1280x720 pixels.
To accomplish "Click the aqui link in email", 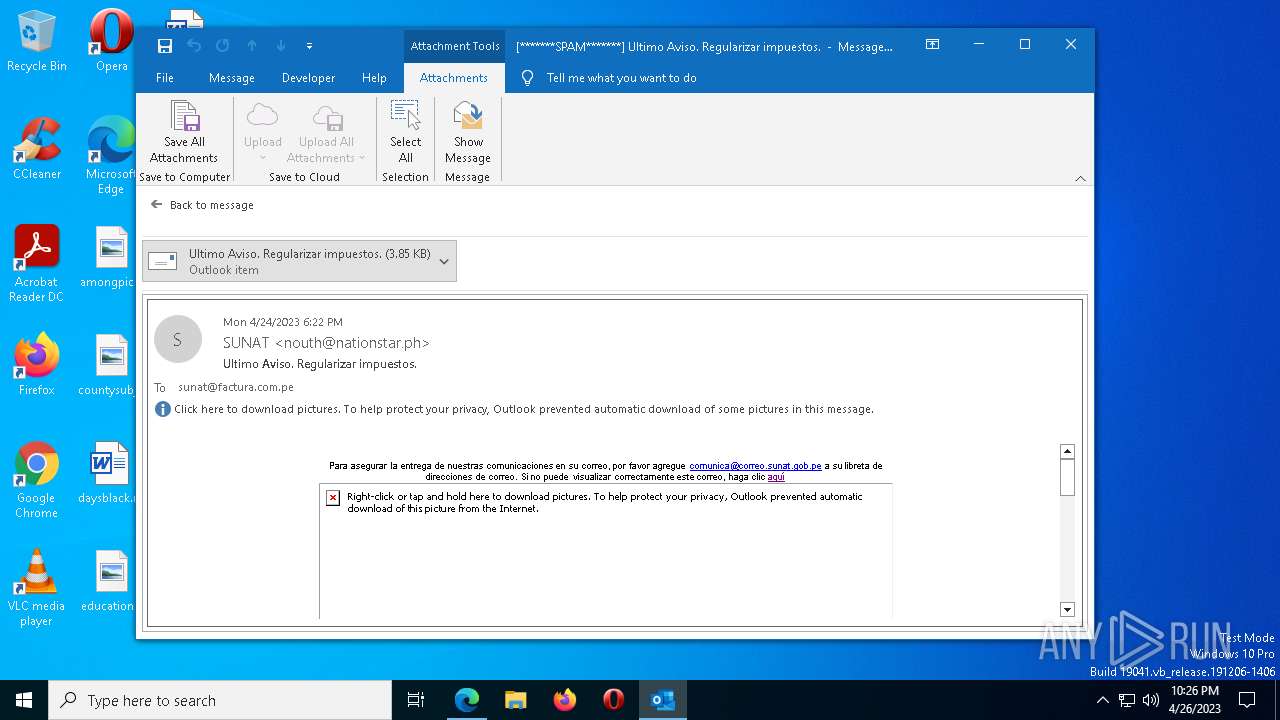I will click(x=776, y=477).
